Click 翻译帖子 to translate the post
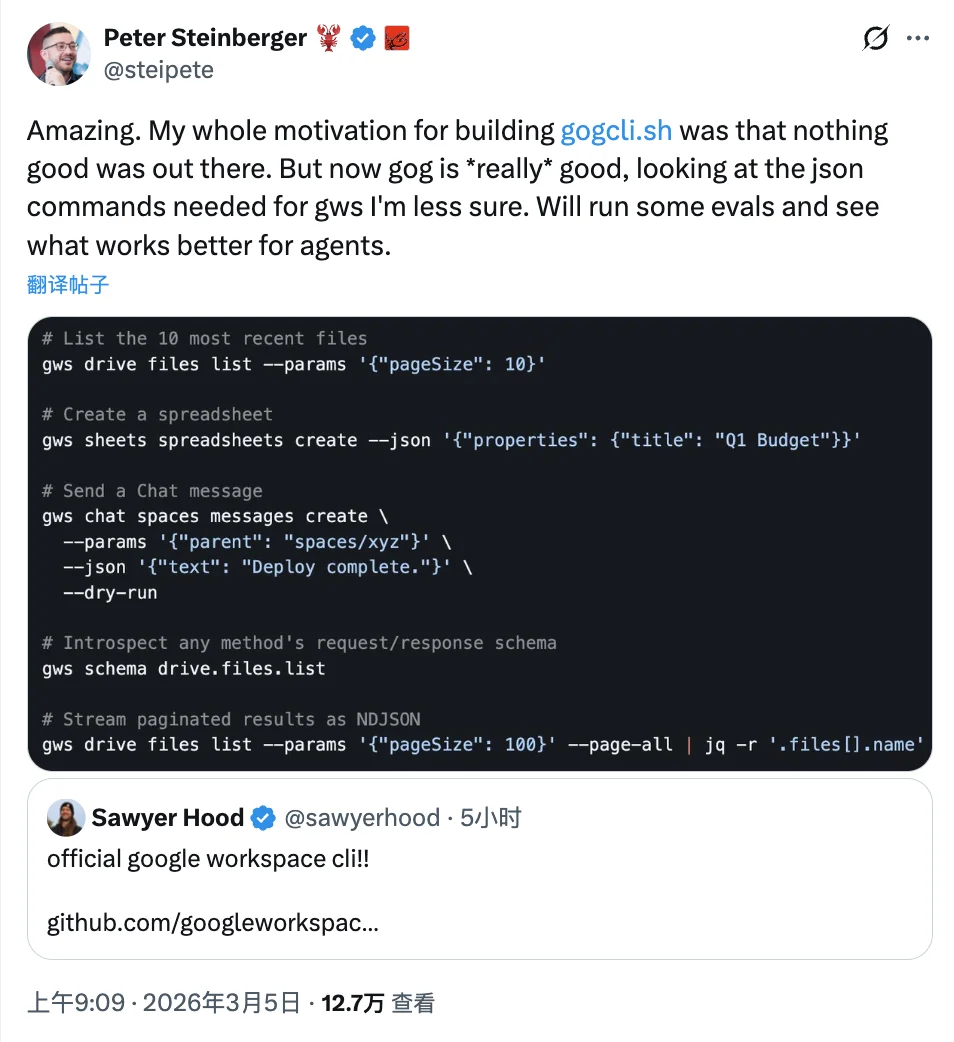Screen dimensions: 954x1042 [x=65, y=285]
